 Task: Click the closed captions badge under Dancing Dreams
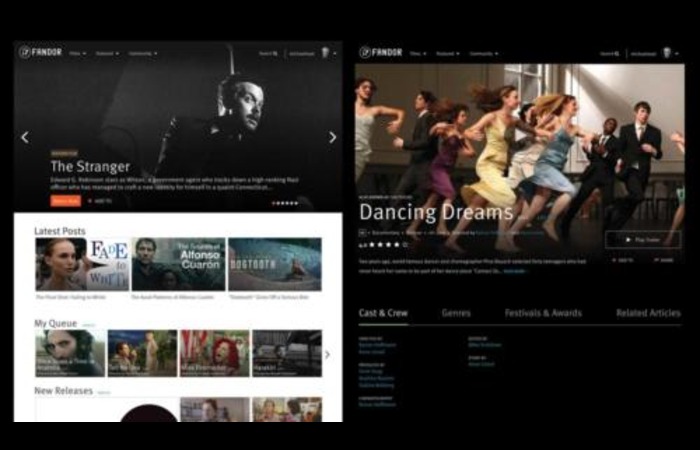(363, 233)
